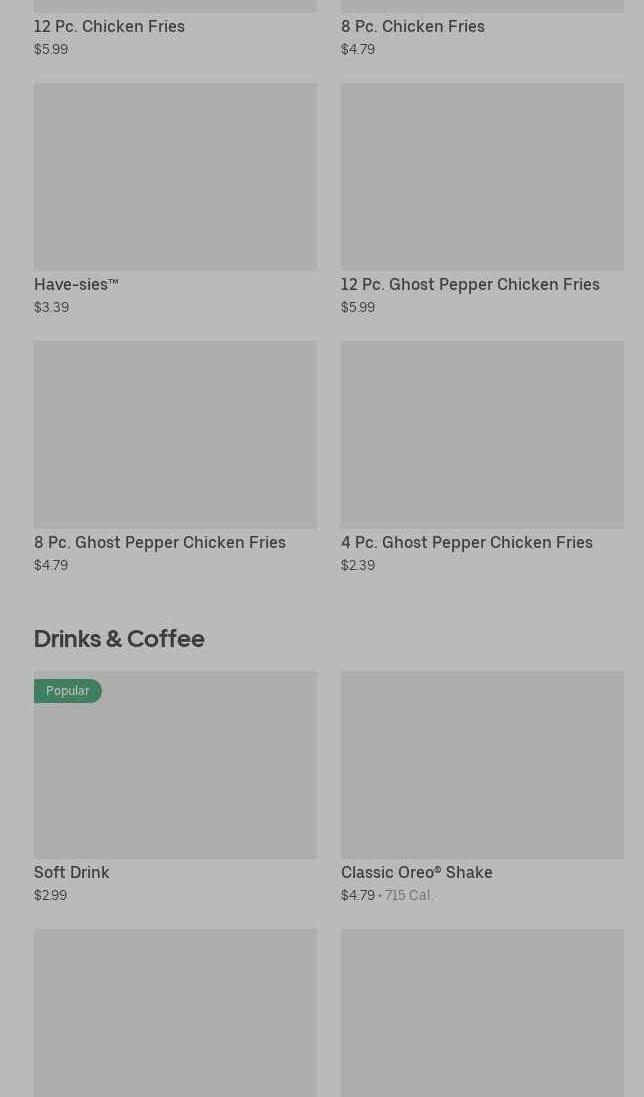Viewport: 644px width, 1097px height.
Task: Open the Soft Drink item title
Action: point(72,873)
